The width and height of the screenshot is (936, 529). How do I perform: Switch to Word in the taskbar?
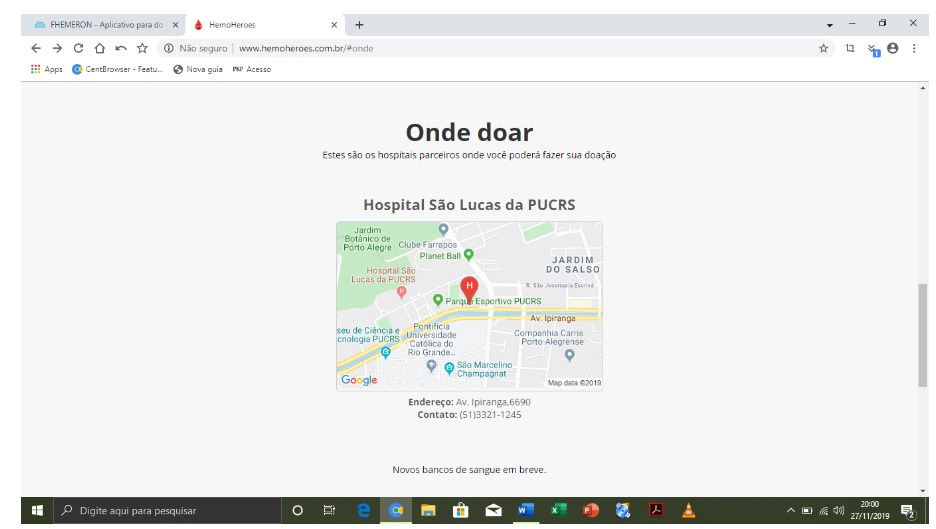point(526,510)
